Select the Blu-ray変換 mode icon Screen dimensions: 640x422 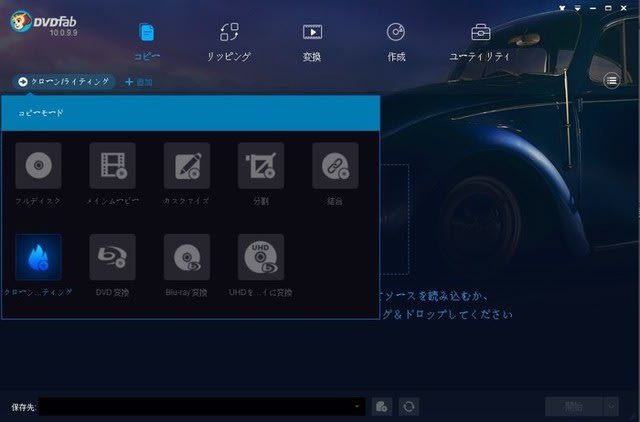186,257
